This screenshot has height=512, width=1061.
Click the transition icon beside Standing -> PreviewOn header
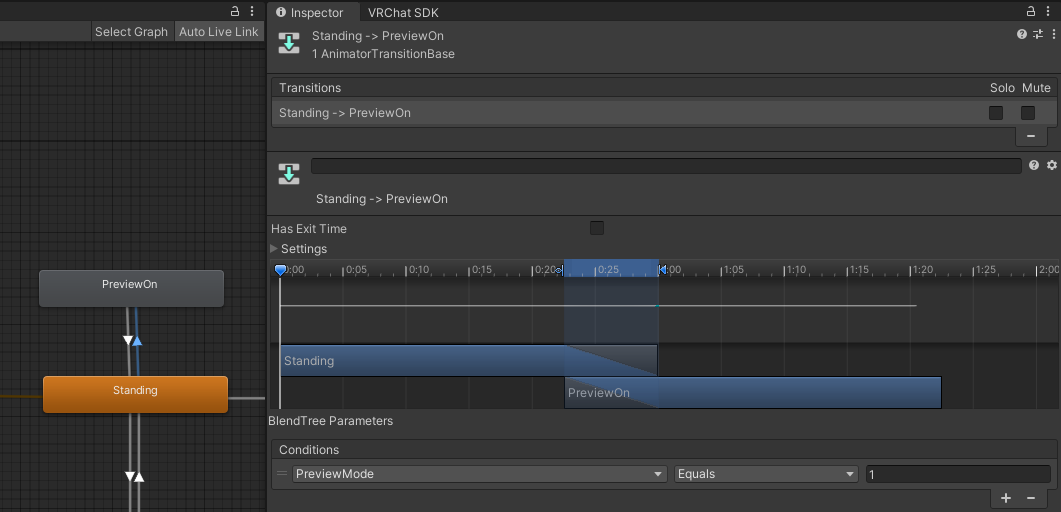(289, 44)
